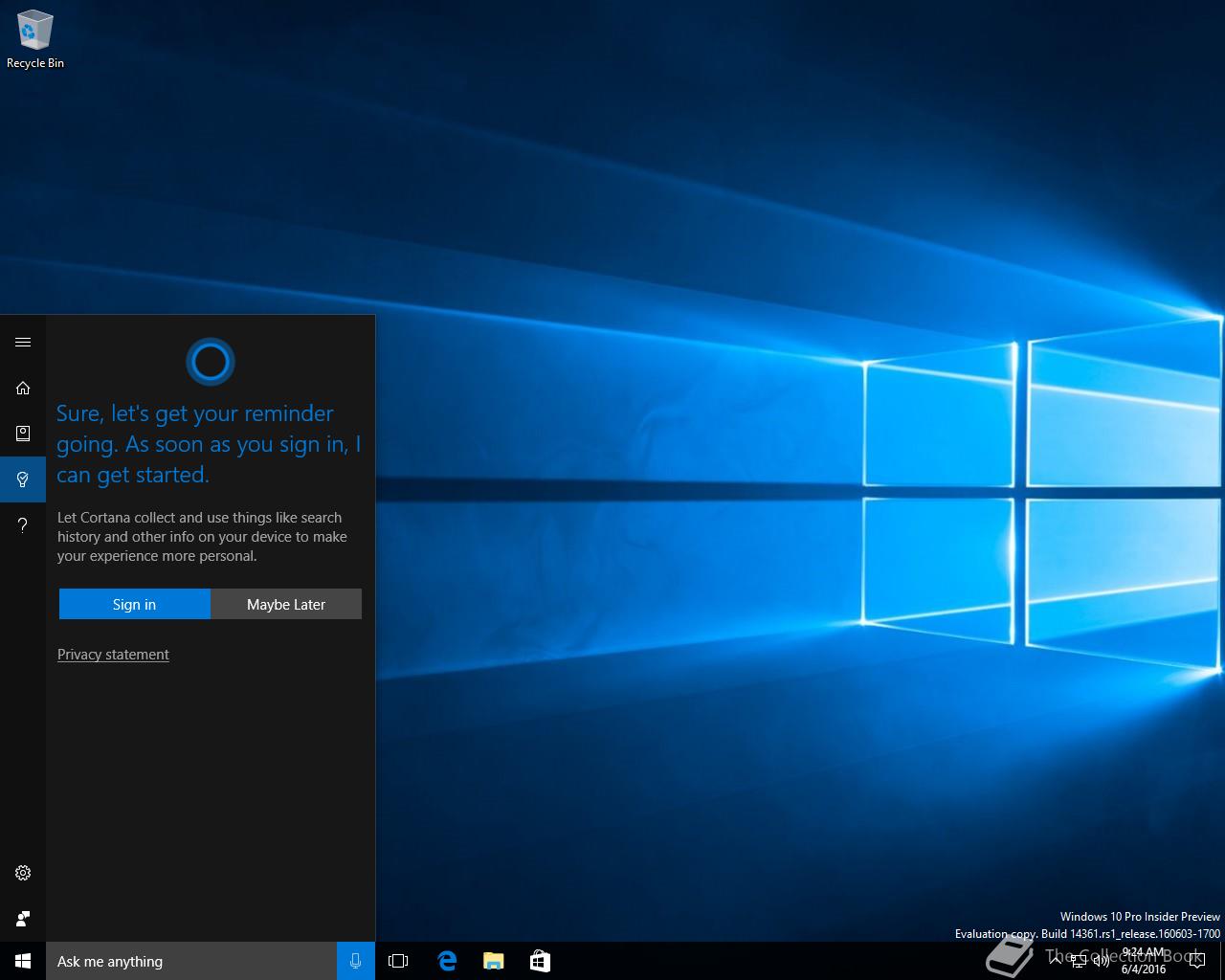Open File Explorer from taskbar
1225x980 pixels.
click(493, 961)
